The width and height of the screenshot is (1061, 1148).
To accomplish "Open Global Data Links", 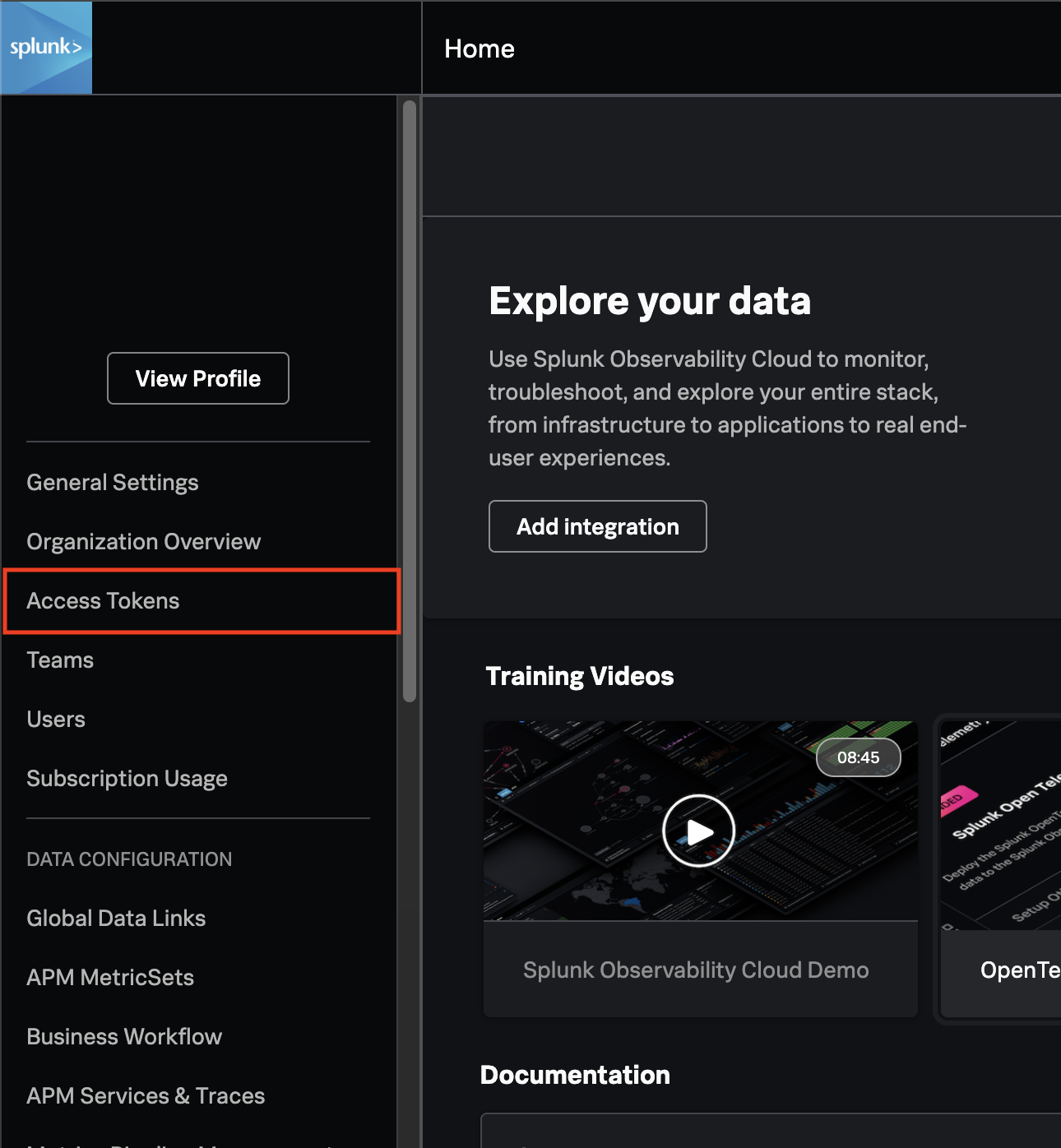I will tap(116, 918).
